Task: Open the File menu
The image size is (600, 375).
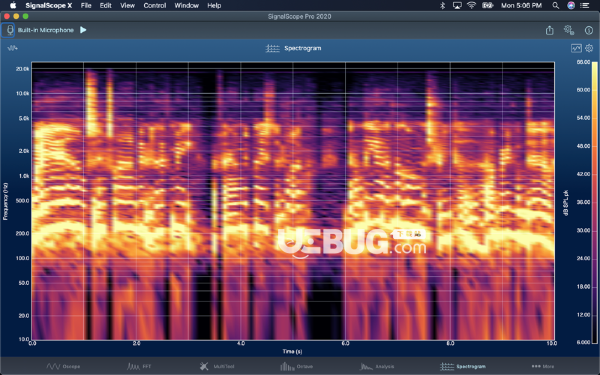Action: click(x=86, y=5)
